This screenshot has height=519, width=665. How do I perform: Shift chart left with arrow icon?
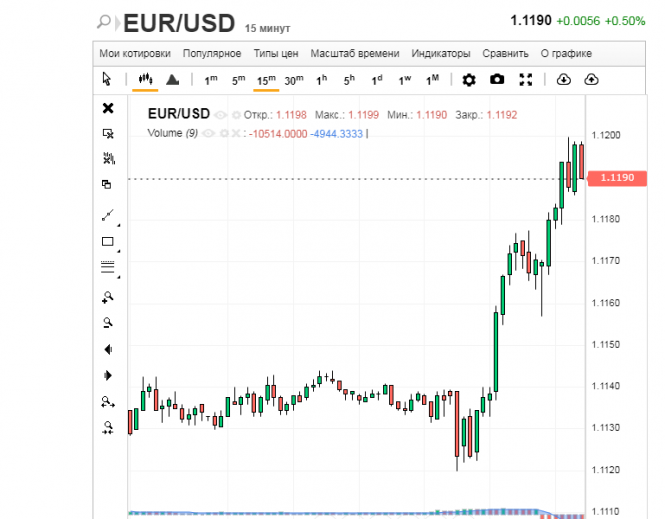tap(108, 349)
